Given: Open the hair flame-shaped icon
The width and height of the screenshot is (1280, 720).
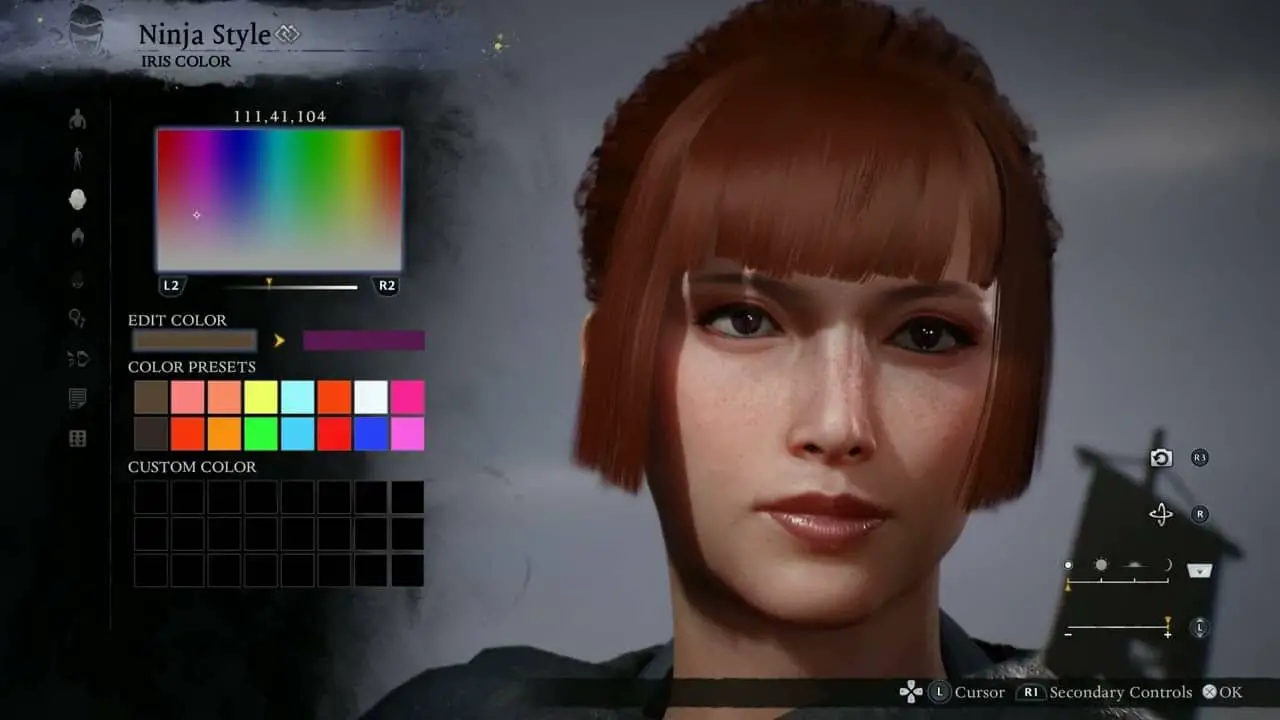Looking at the screenshot, I should coord(77,237).
